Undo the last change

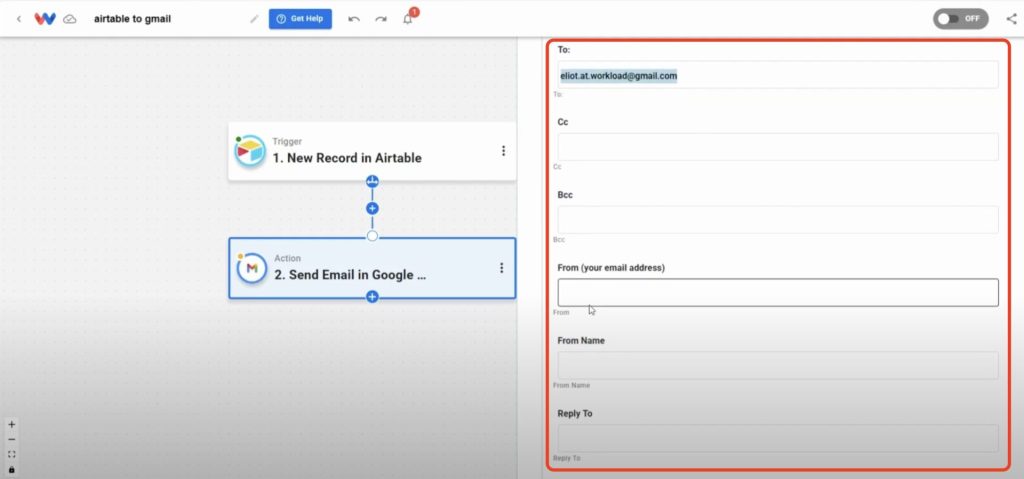pos(354,19)
